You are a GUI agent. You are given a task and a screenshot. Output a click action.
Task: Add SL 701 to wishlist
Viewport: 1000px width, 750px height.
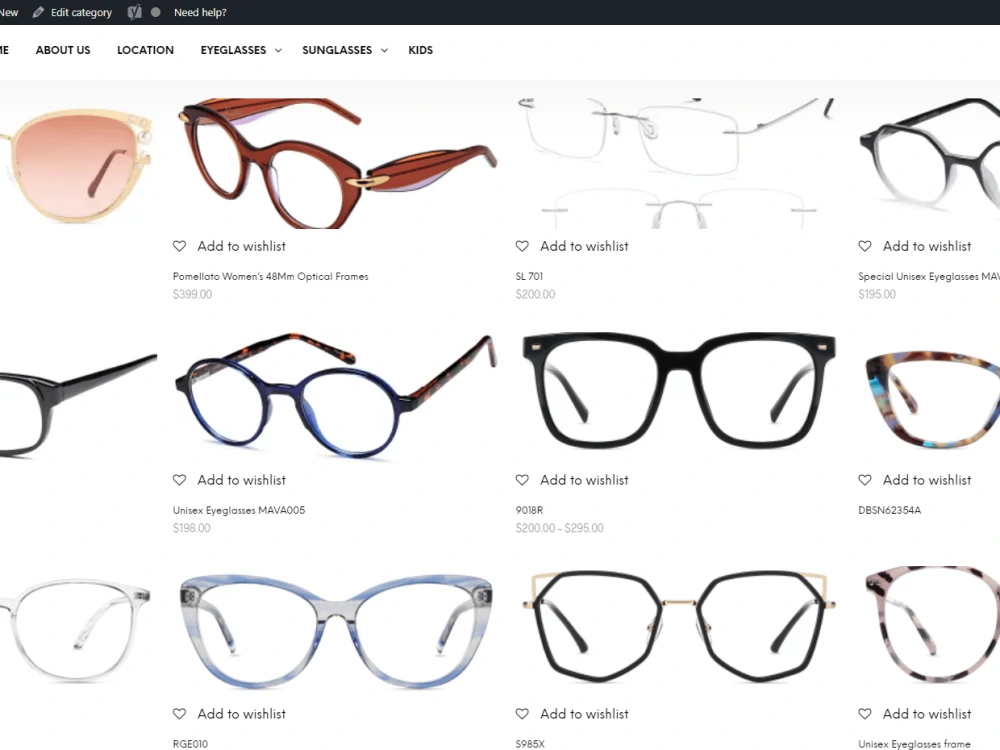click(584, 246)
